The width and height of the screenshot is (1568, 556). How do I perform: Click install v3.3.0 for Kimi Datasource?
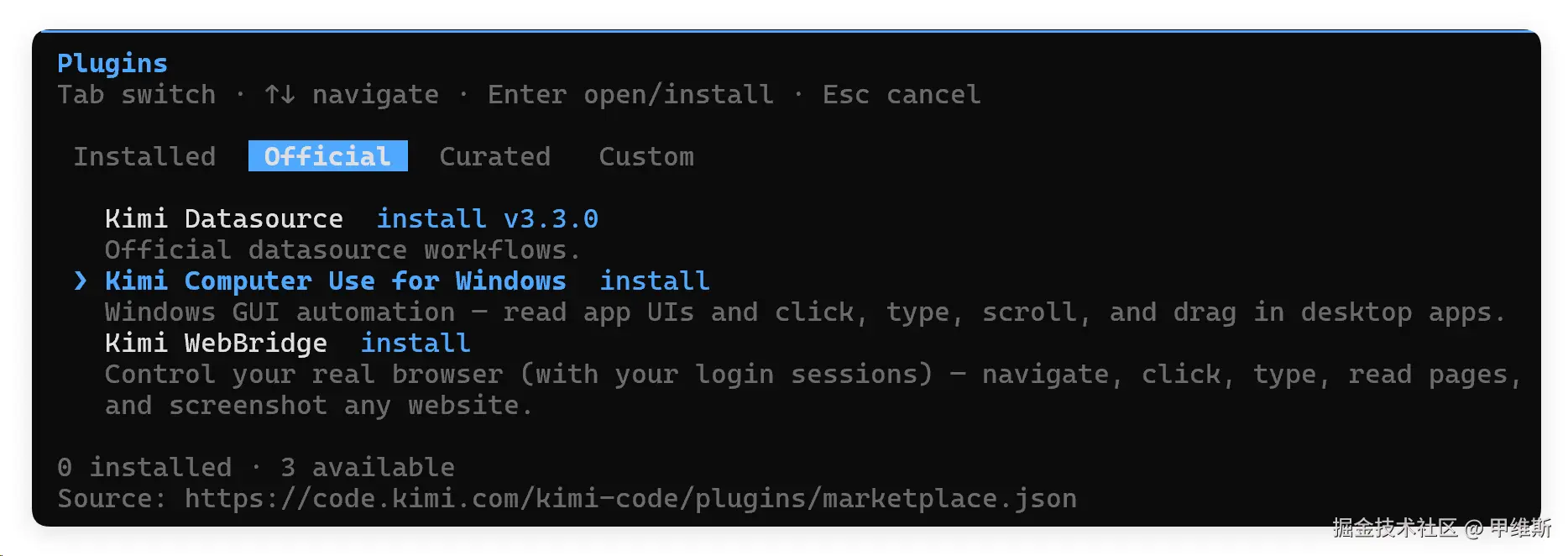(488, 218)
